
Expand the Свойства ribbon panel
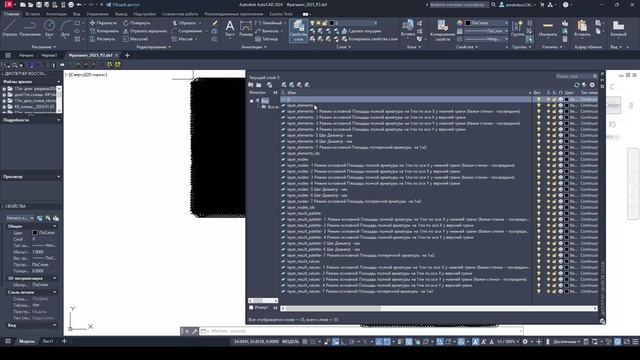[x=467, y=47]
